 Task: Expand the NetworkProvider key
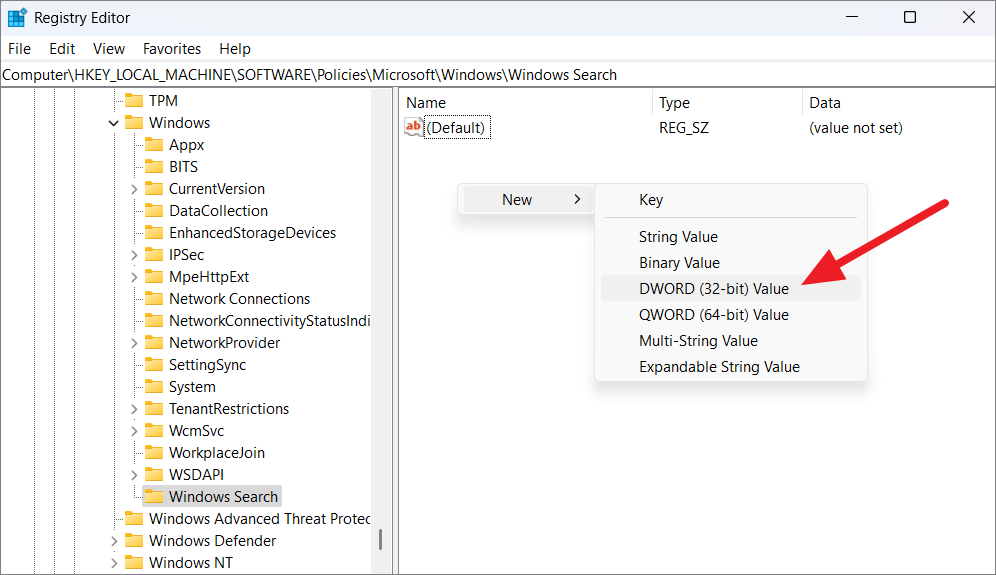134,343
